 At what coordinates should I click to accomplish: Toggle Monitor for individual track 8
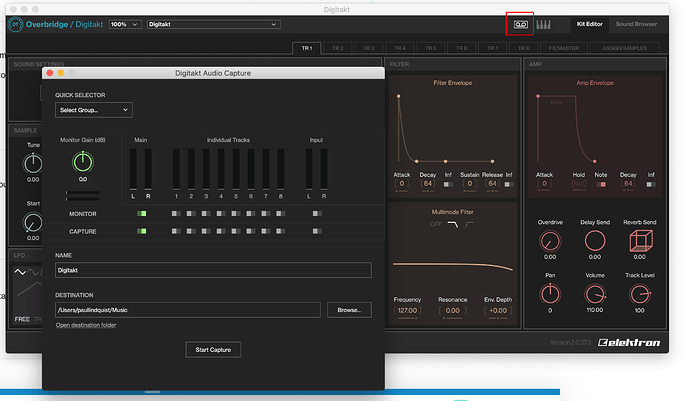280,213
